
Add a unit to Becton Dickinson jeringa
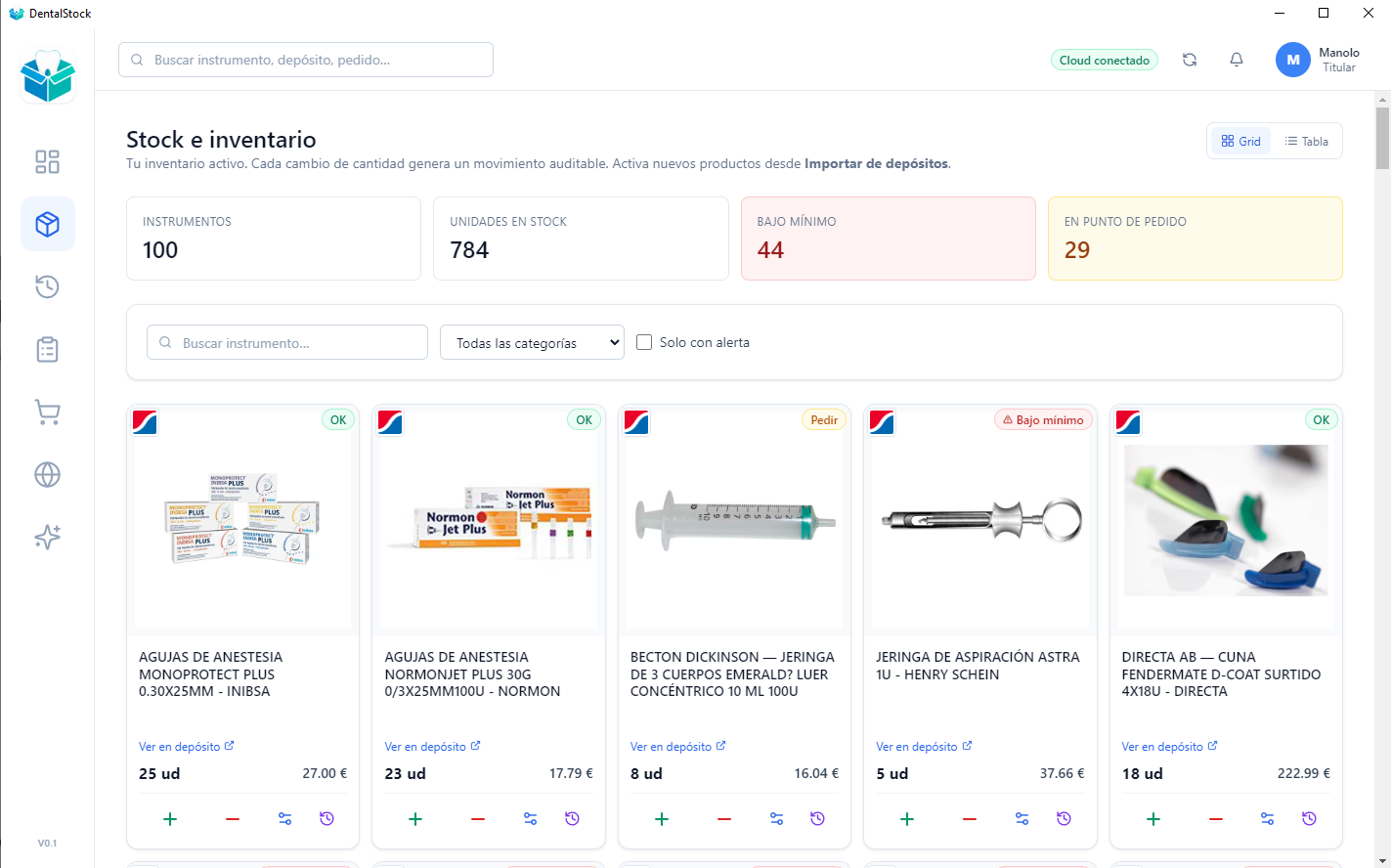[x=662, y=819]
